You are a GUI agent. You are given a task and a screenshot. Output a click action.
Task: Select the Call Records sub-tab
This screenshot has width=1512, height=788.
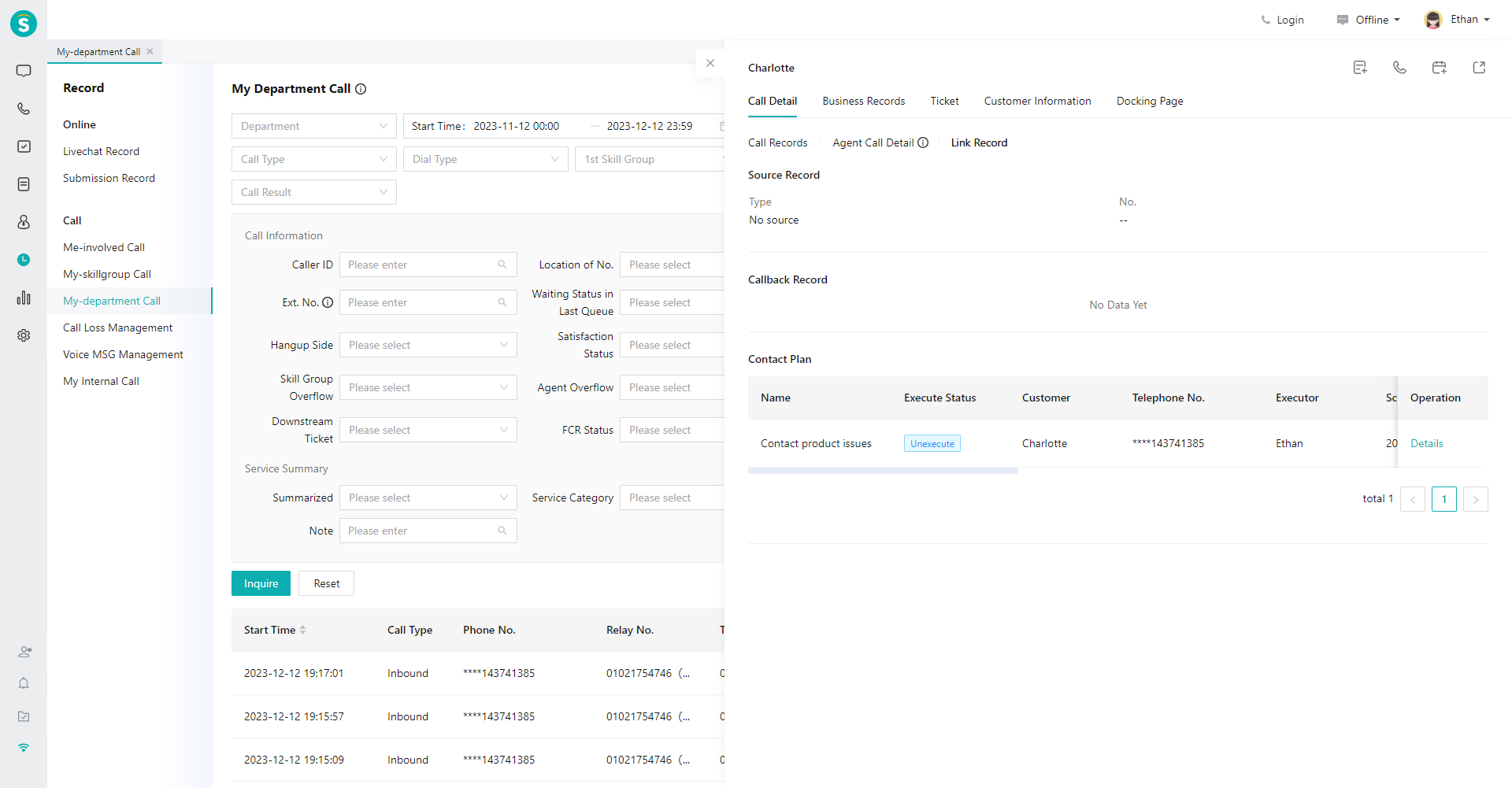[x=777, y=142]
